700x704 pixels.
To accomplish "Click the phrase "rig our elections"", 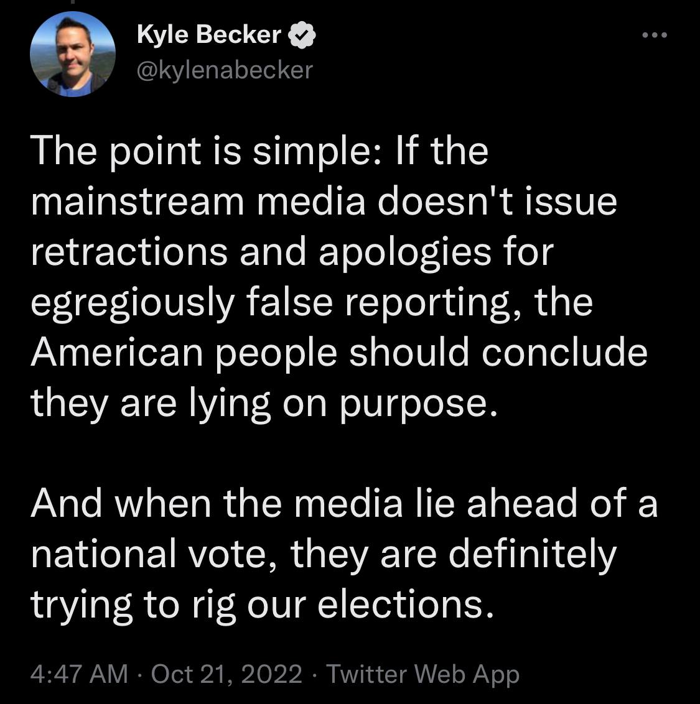I will pyautogui.click(x=361, y=603).
